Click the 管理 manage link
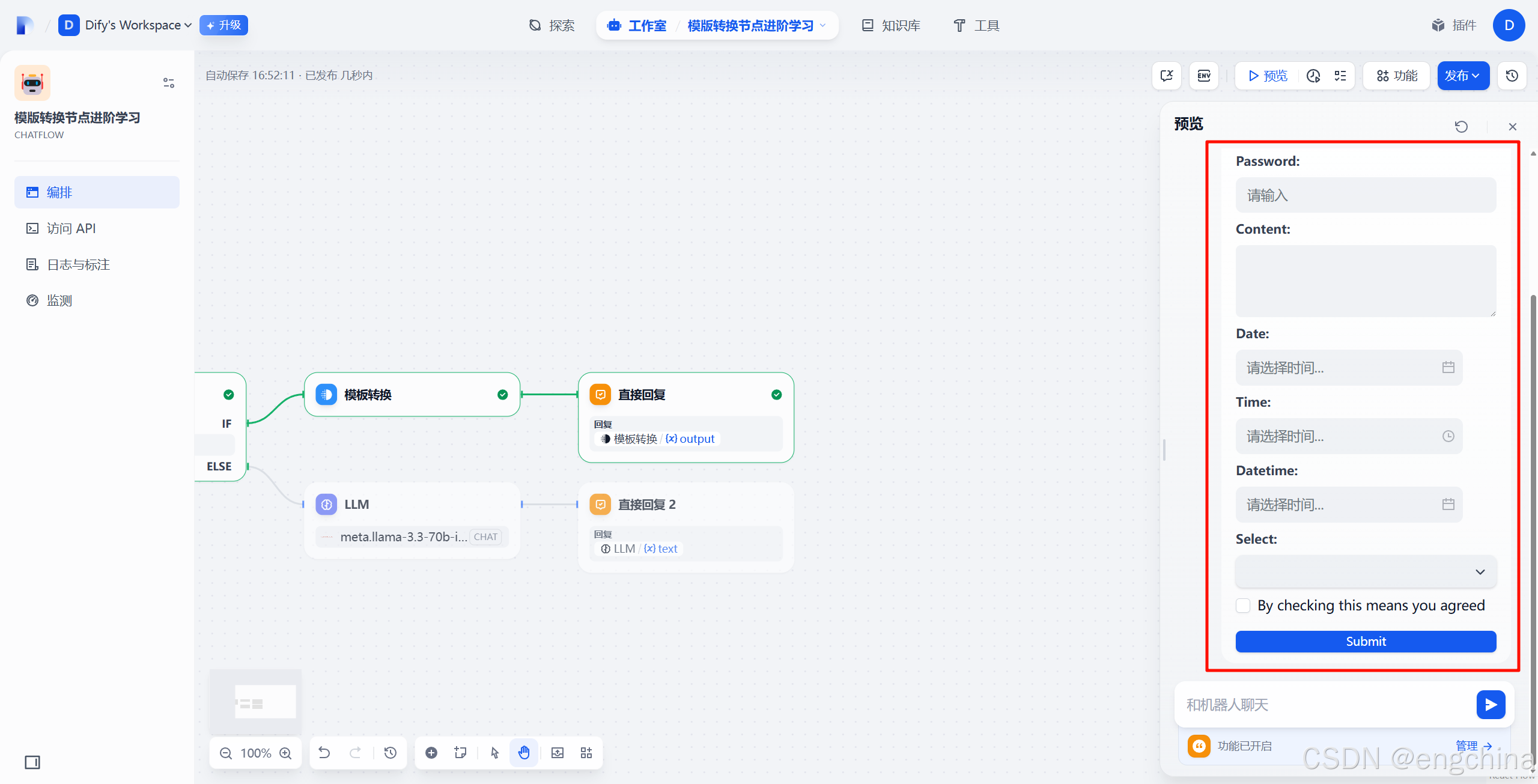 tap(1467, 746)
